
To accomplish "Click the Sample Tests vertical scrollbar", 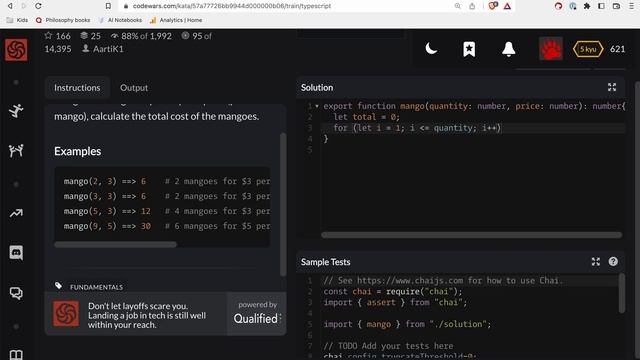I will click(622, 293).
